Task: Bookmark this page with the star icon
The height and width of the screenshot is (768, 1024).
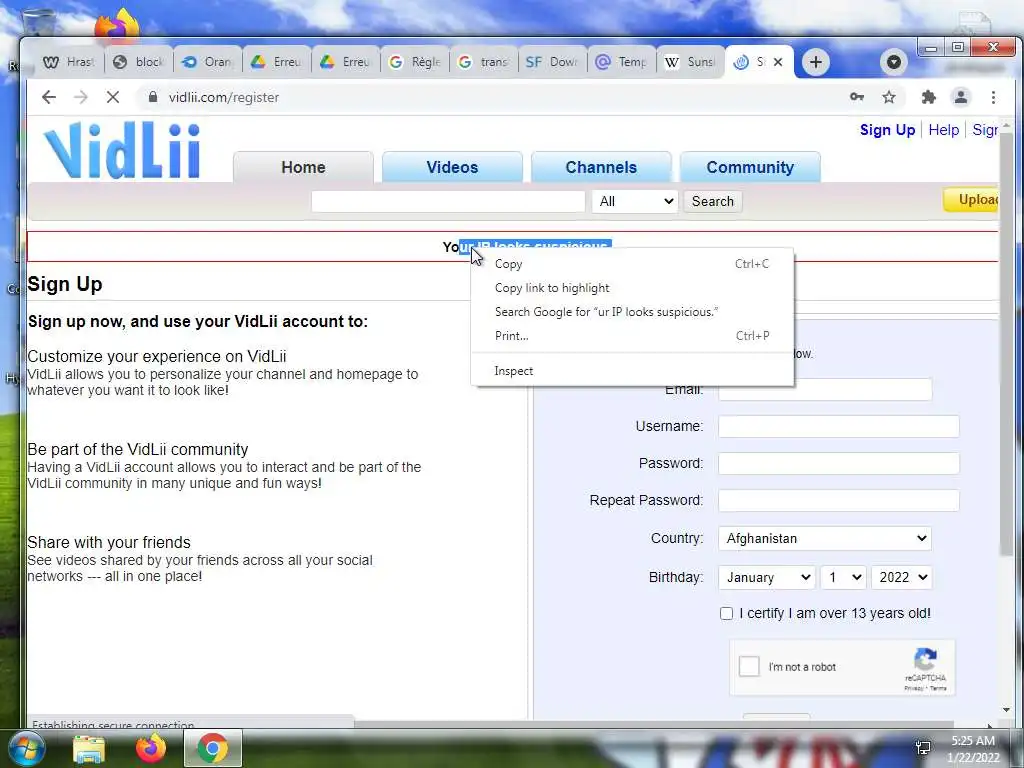Action: coord(889,97)
